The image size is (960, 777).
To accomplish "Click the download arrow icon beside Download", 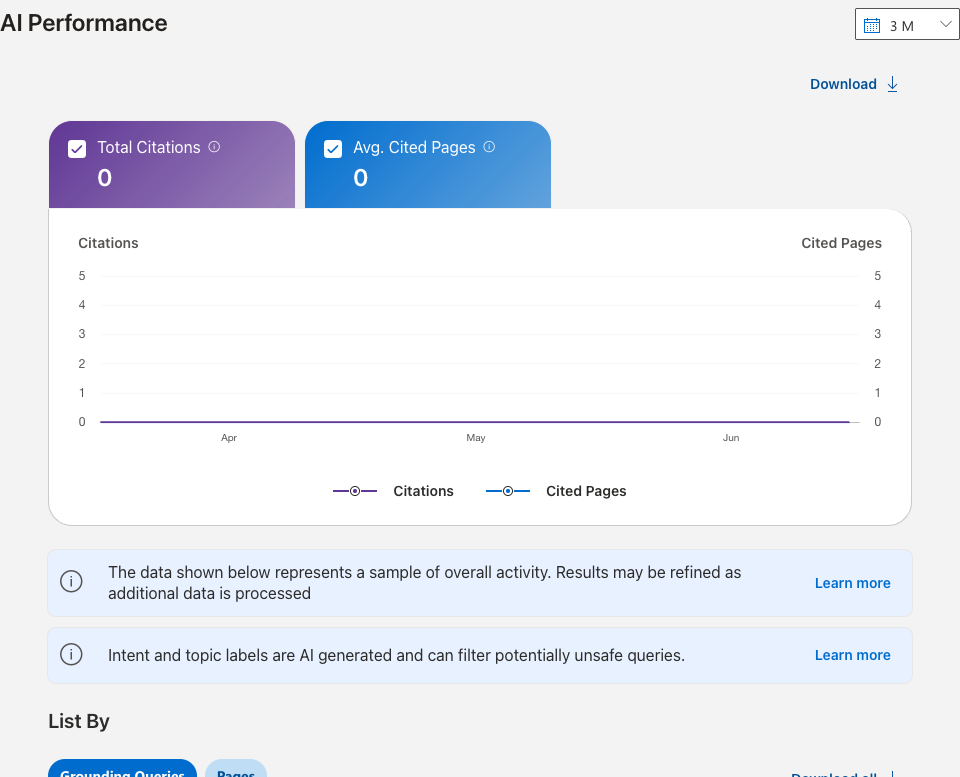I will point(893,84).
